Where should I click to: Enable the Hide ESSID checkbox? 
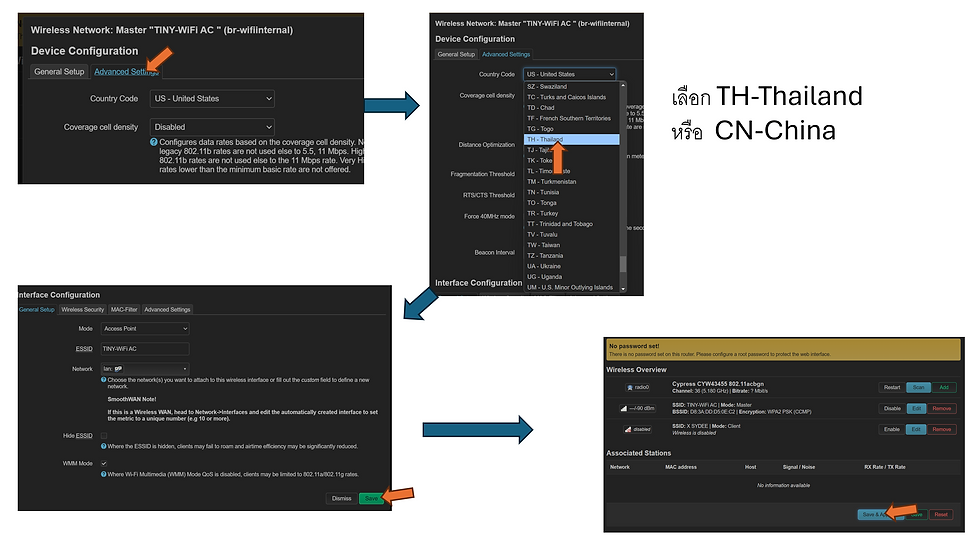pyautogui.click(x=104, y=436)
